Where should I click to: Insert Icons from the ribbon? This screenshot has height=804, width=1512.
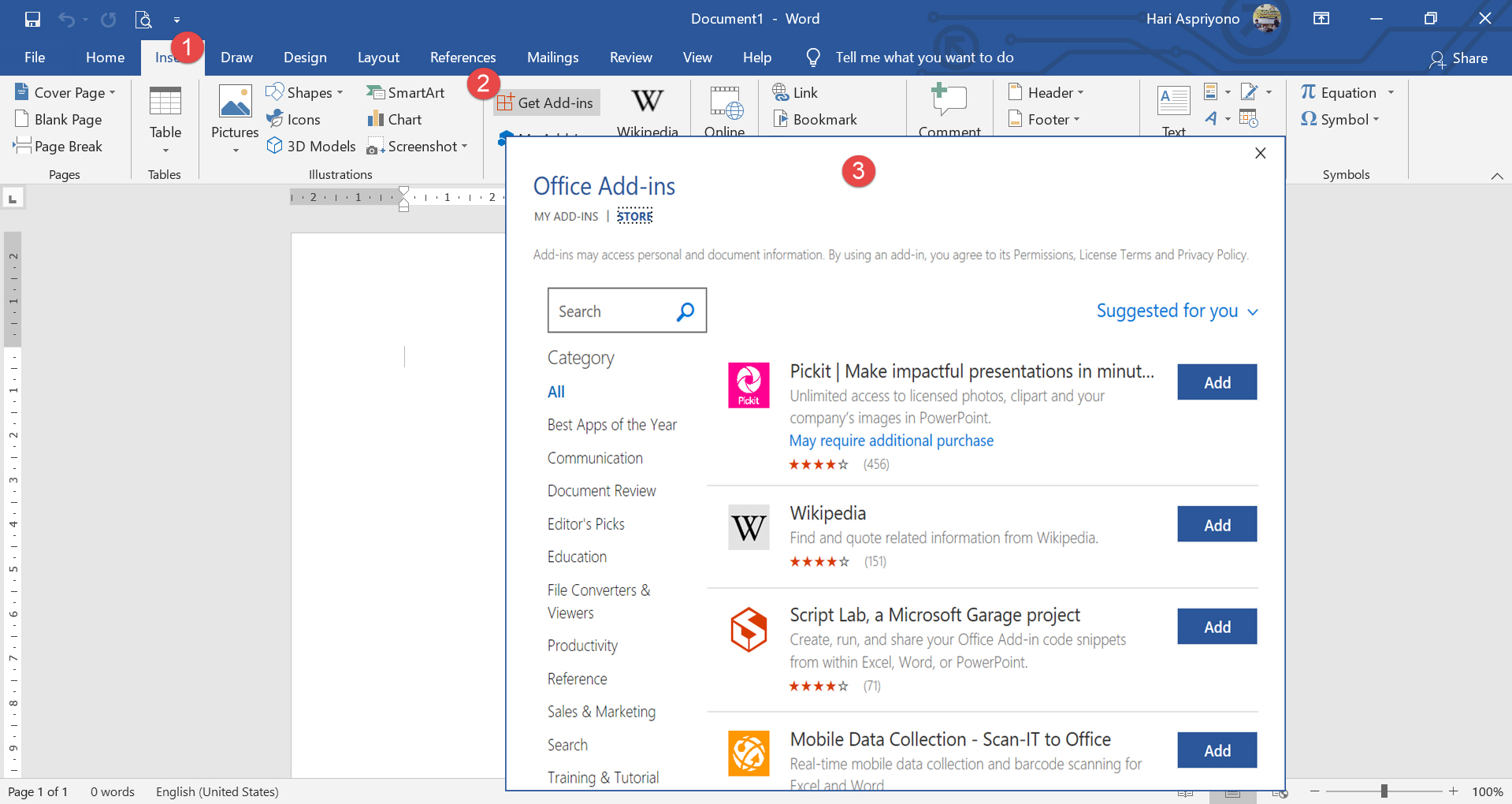294,119
